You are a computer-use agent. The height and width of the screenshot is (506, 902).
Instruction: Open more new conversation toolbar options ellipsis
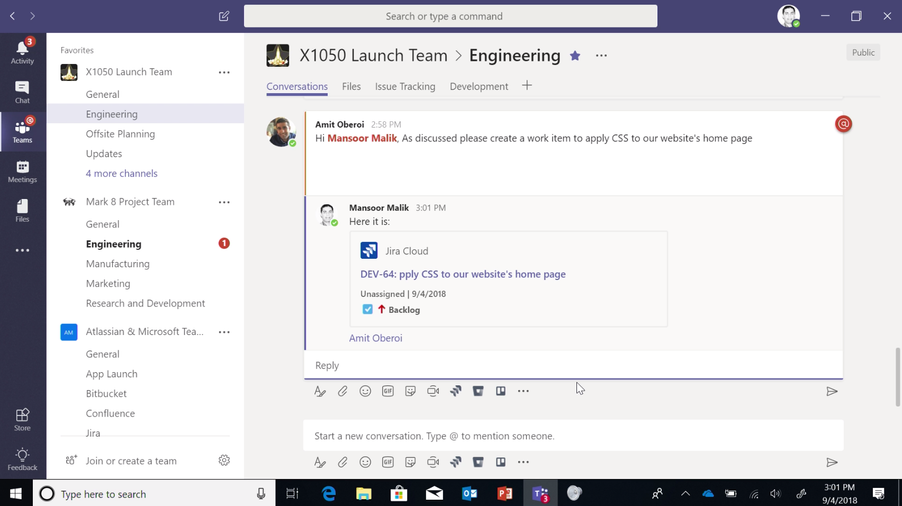[523, 462]
